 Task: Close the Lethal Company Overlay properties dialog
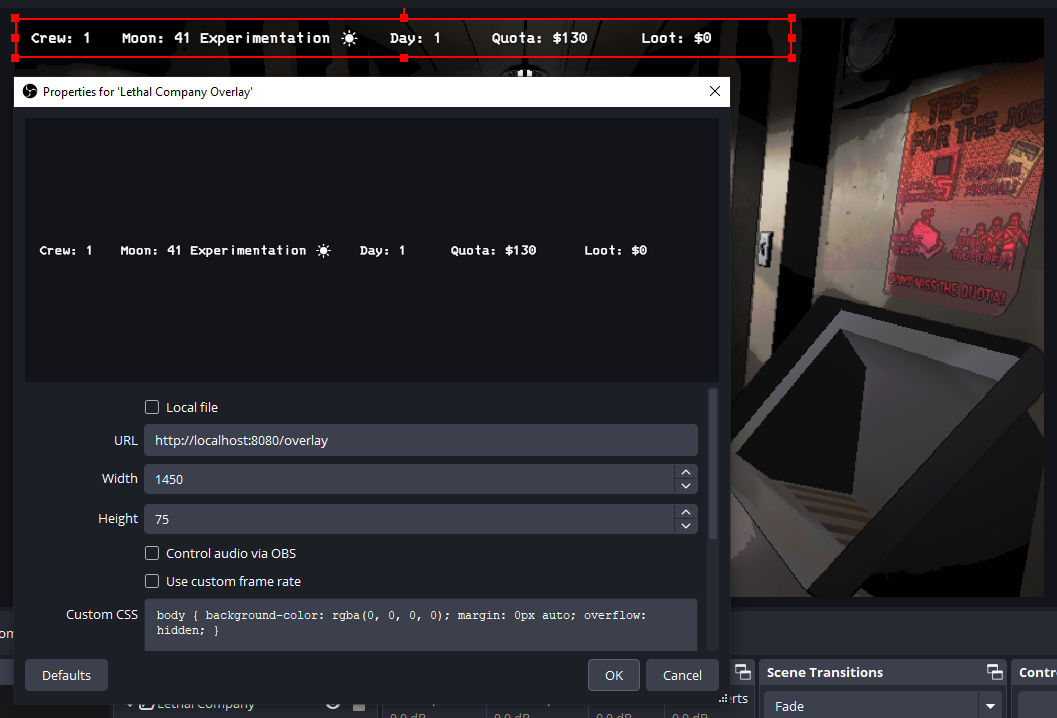[x=715, y=91]
